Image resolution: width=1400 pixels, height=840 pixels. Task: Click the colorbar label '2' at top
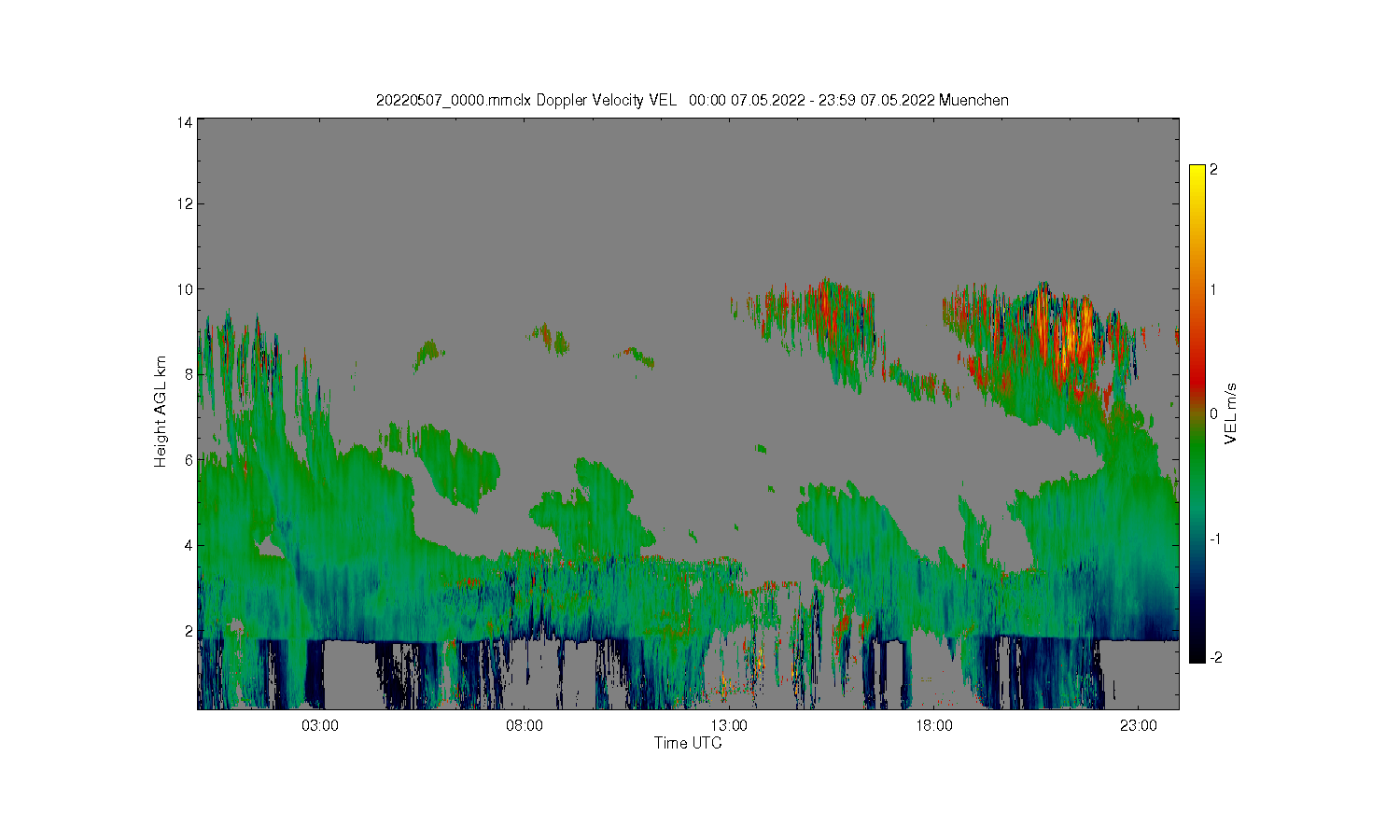[1213, 170]
